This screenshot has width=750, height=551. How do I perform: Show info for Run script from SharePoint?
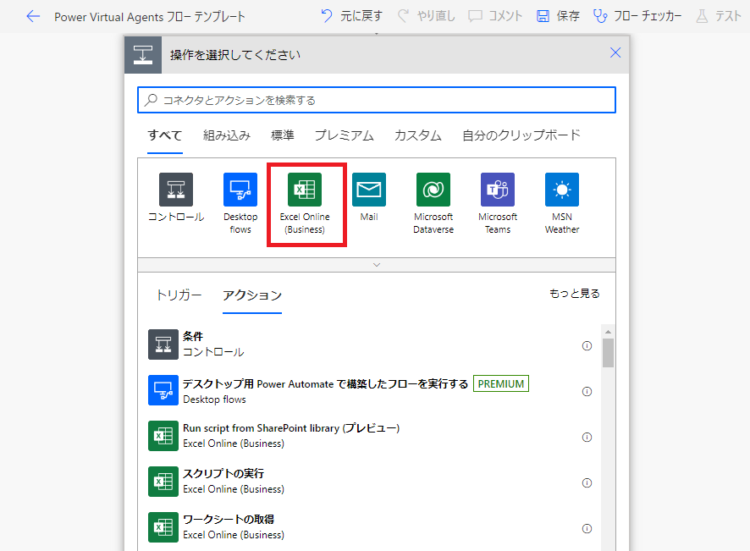point(587,437)
